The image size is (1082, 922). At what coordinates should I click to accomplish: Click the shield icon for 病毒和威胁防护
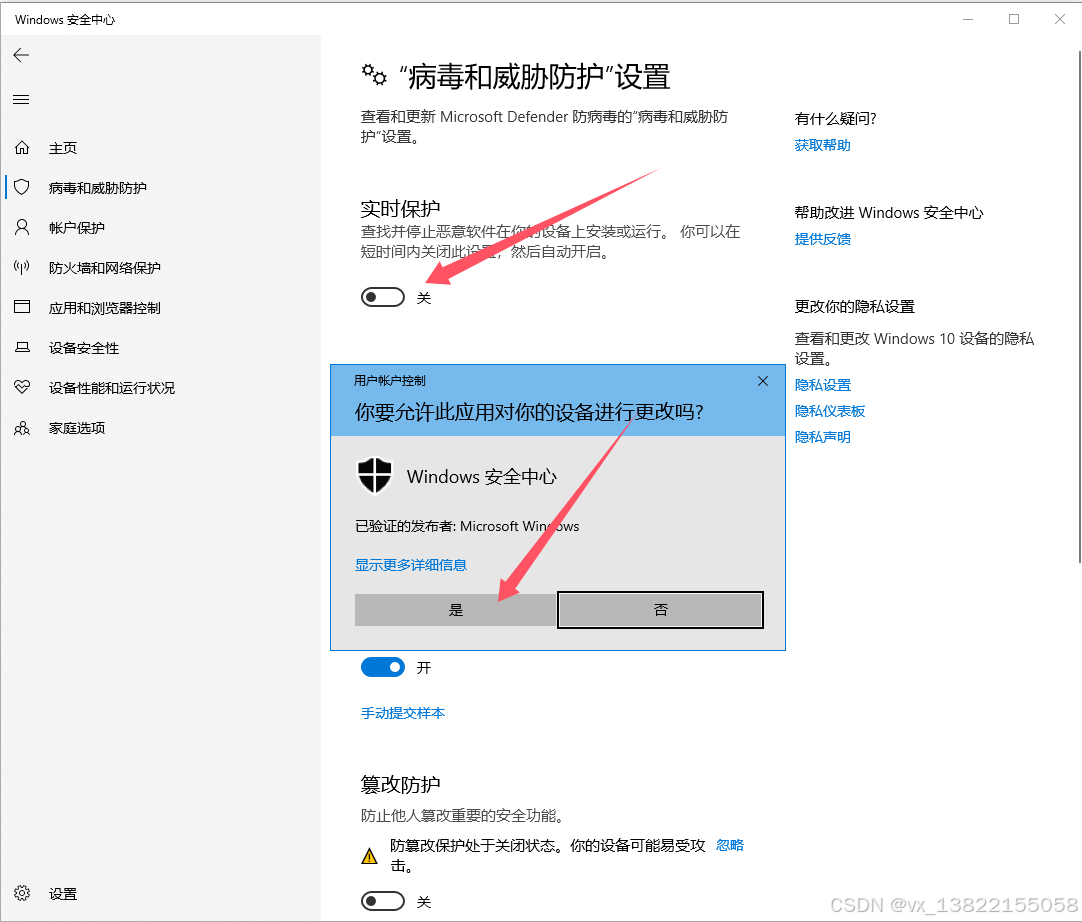pyautogui.click(x=22, y=187)
